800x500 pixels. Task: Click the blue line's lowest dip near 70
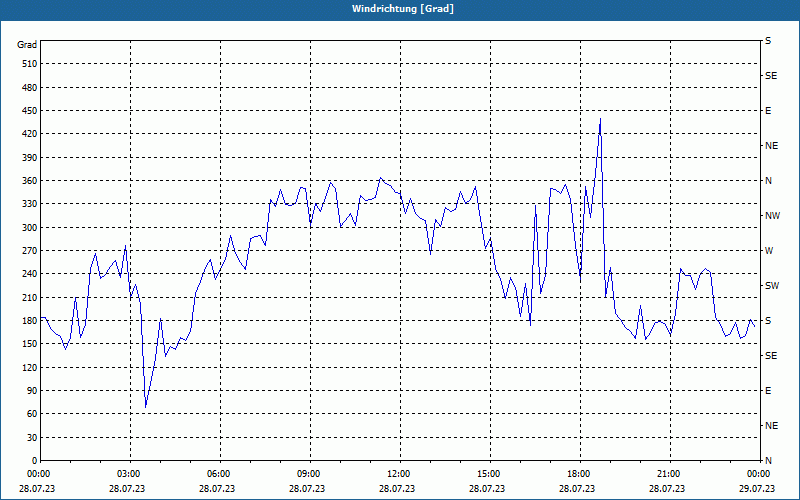tap(145, 407)
